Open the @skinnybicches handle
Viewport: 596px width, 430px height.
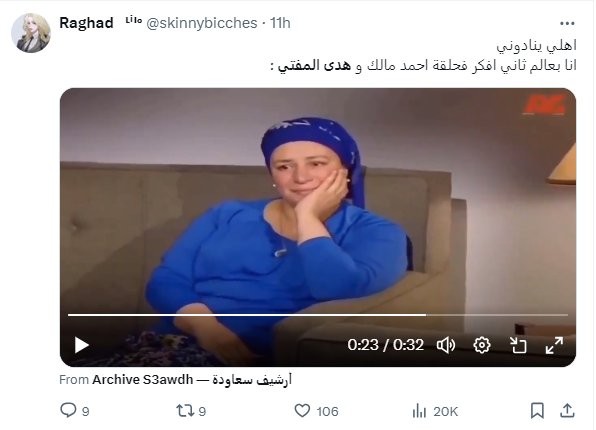[x=201, y=23]
